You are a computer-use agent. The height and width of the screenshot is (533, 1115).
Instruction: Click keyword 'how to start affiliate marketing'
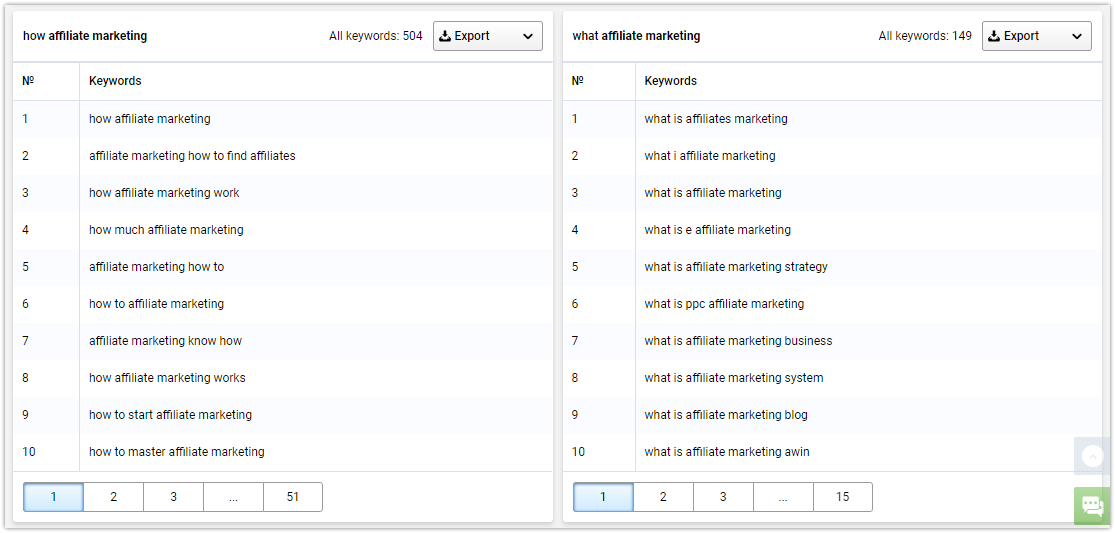tap(171, 415)
